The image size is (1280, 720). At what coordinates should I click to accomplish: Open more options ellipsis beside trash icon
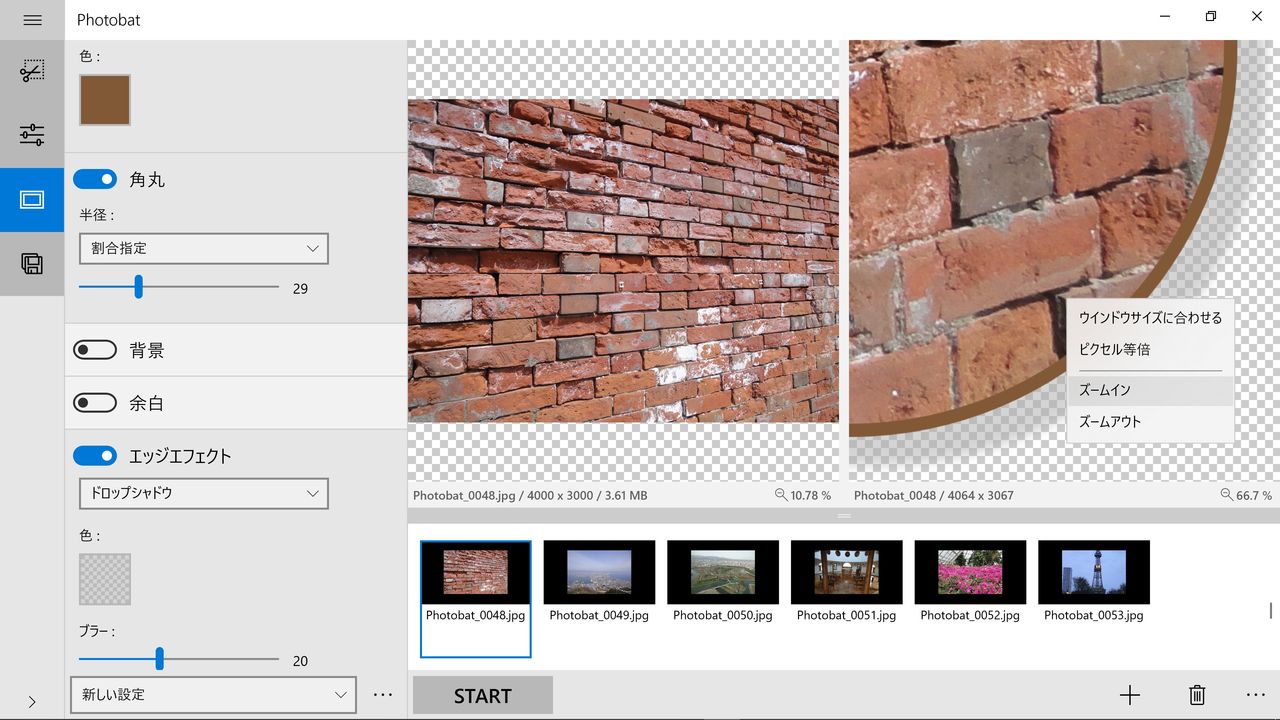tap(1256, 696)
